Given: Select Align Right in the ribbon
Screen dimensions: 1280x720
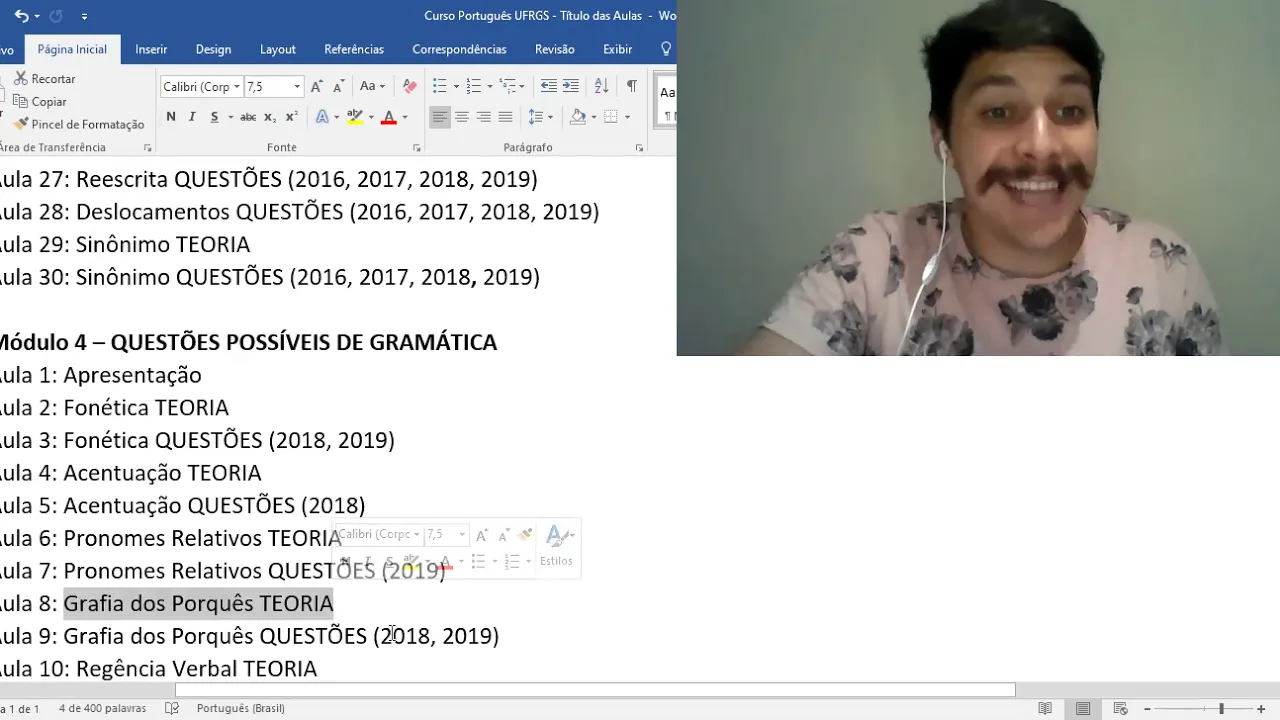Looking at the screenshot, I should point(484,117).
